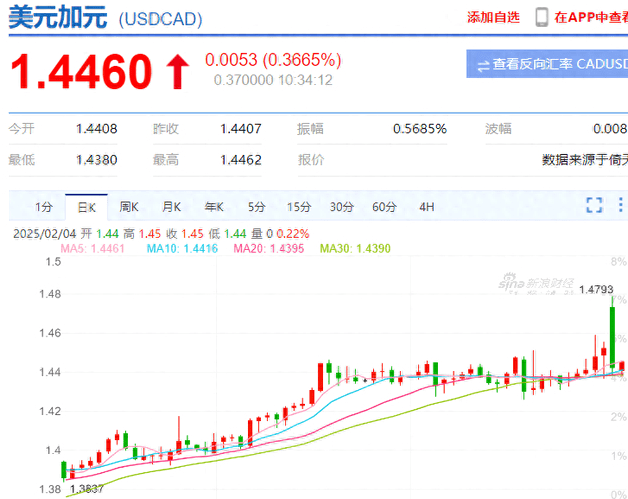Open the 60分 chart tab
The image size is (628, 499).
384,207
